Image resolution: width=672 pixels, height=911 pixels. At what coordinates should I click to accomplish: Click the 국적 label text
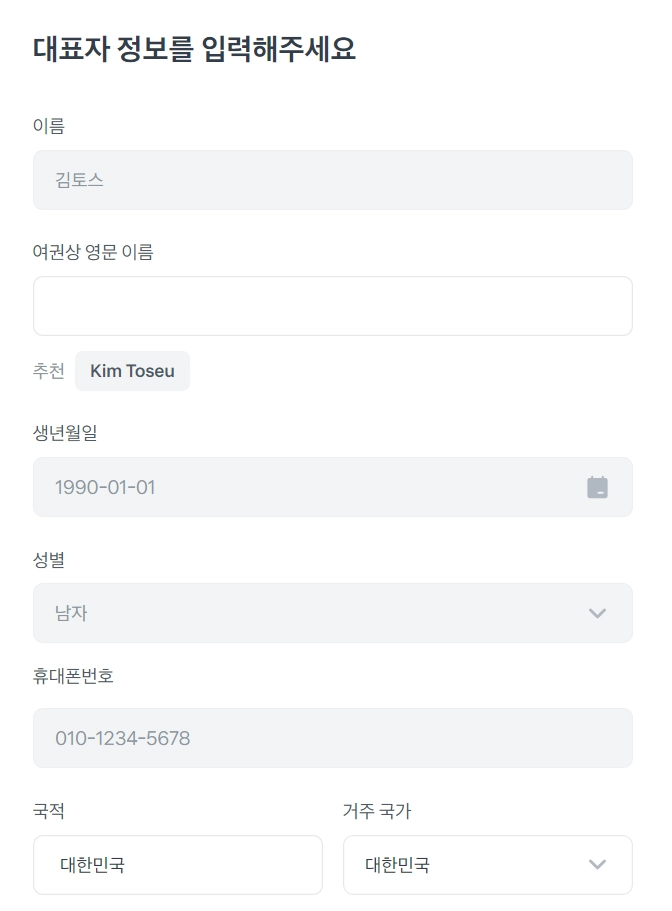pos(49,811)
